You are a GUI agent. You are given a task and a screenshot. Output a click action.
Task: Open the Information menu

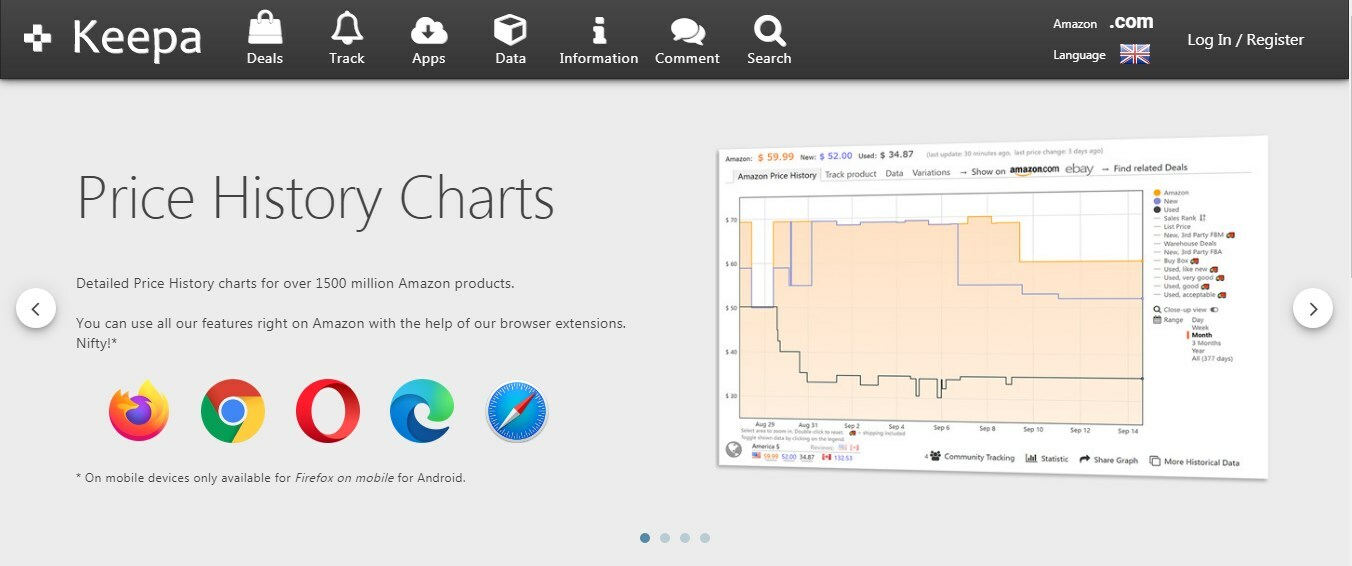tap(599, 39)
